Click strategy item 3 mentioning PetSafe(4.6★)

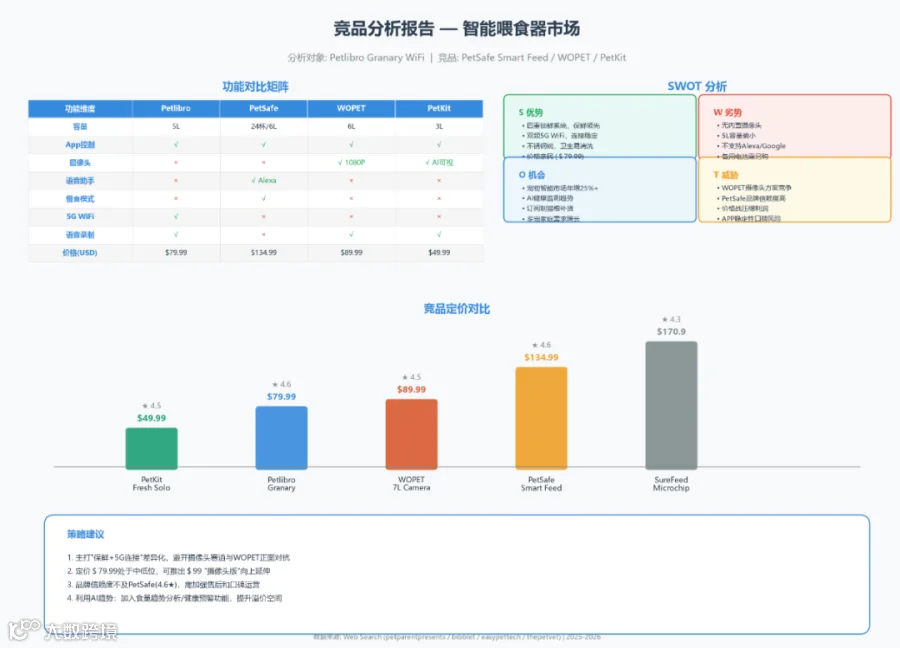tap(164, 584)
